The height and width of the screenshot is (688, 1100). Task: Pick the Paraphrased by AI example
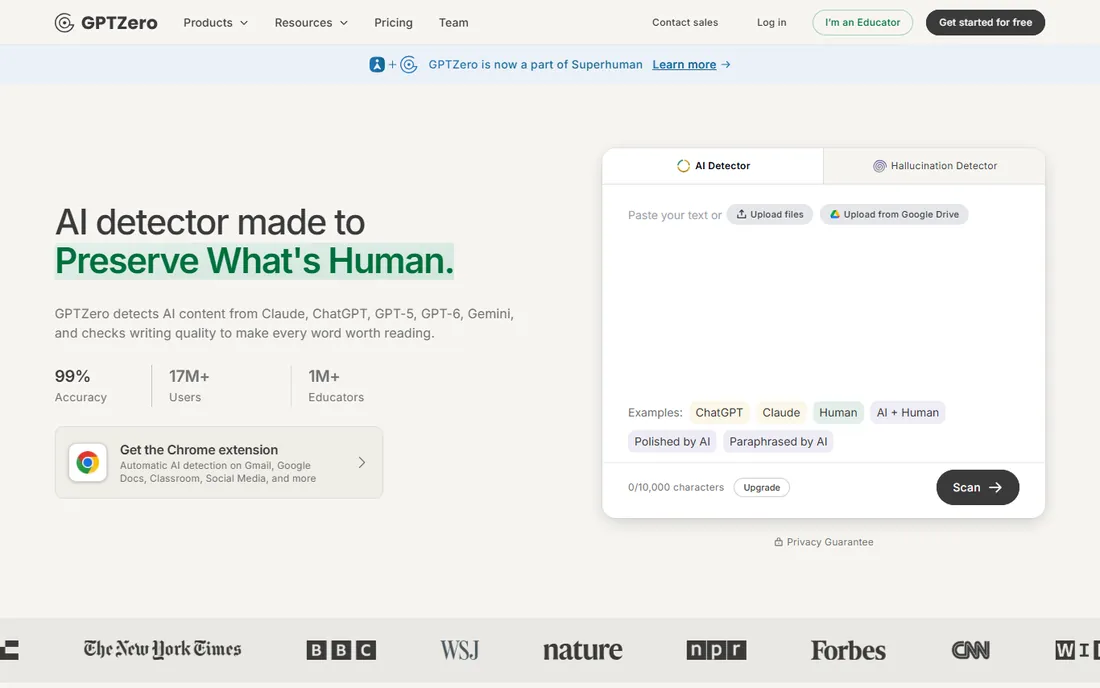click(778, 442)
